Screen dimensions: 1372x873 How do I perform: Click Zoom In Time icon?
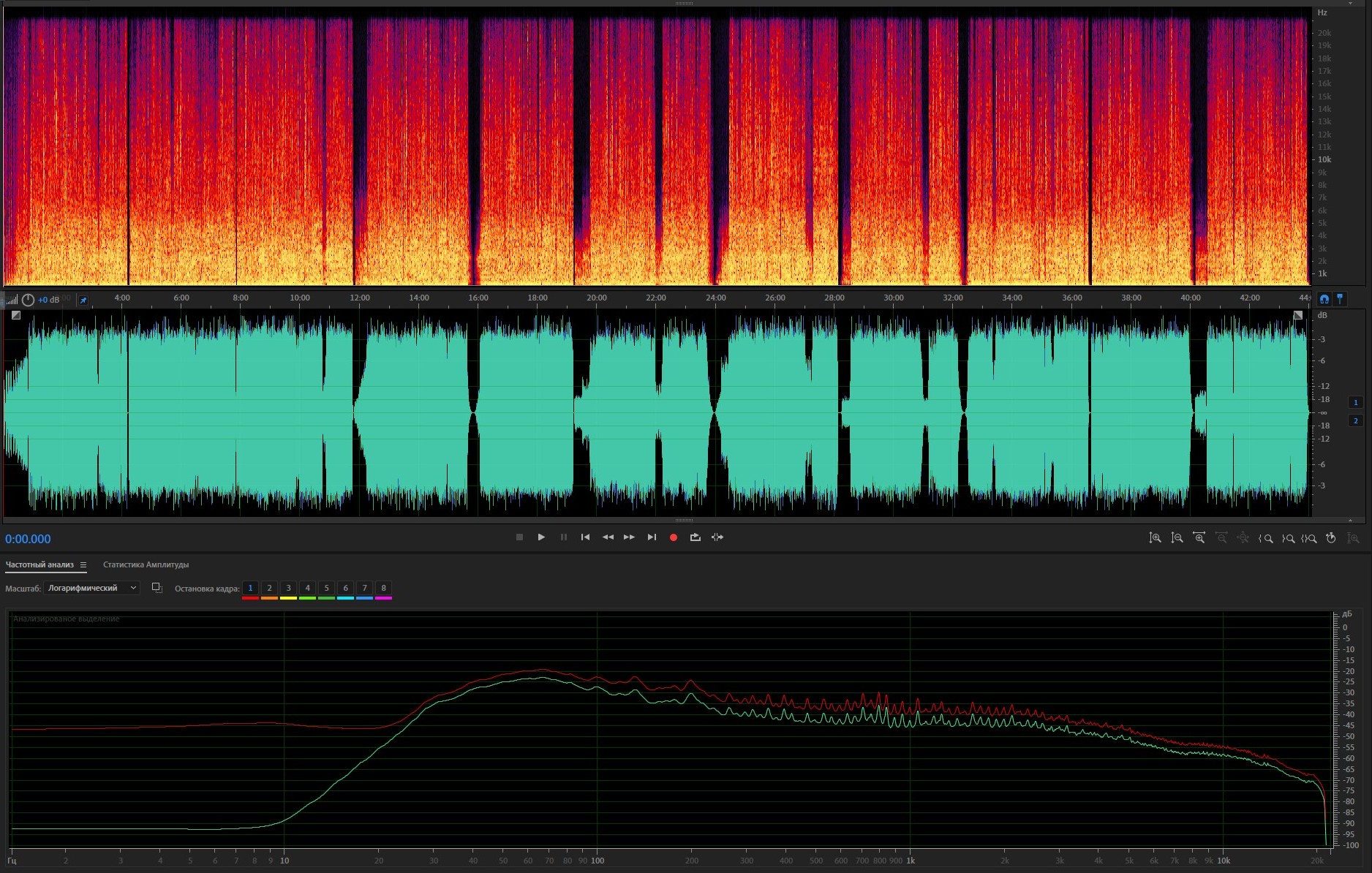click(x=1199, y=538)
